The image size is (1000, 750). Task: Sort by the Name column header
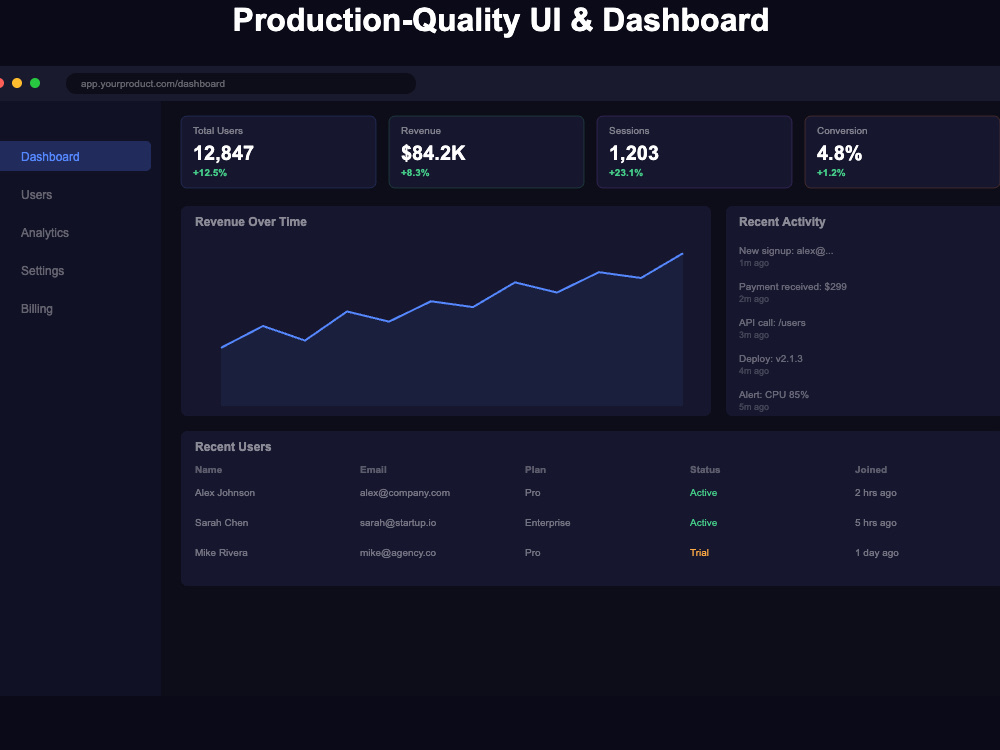coord(209,469)
